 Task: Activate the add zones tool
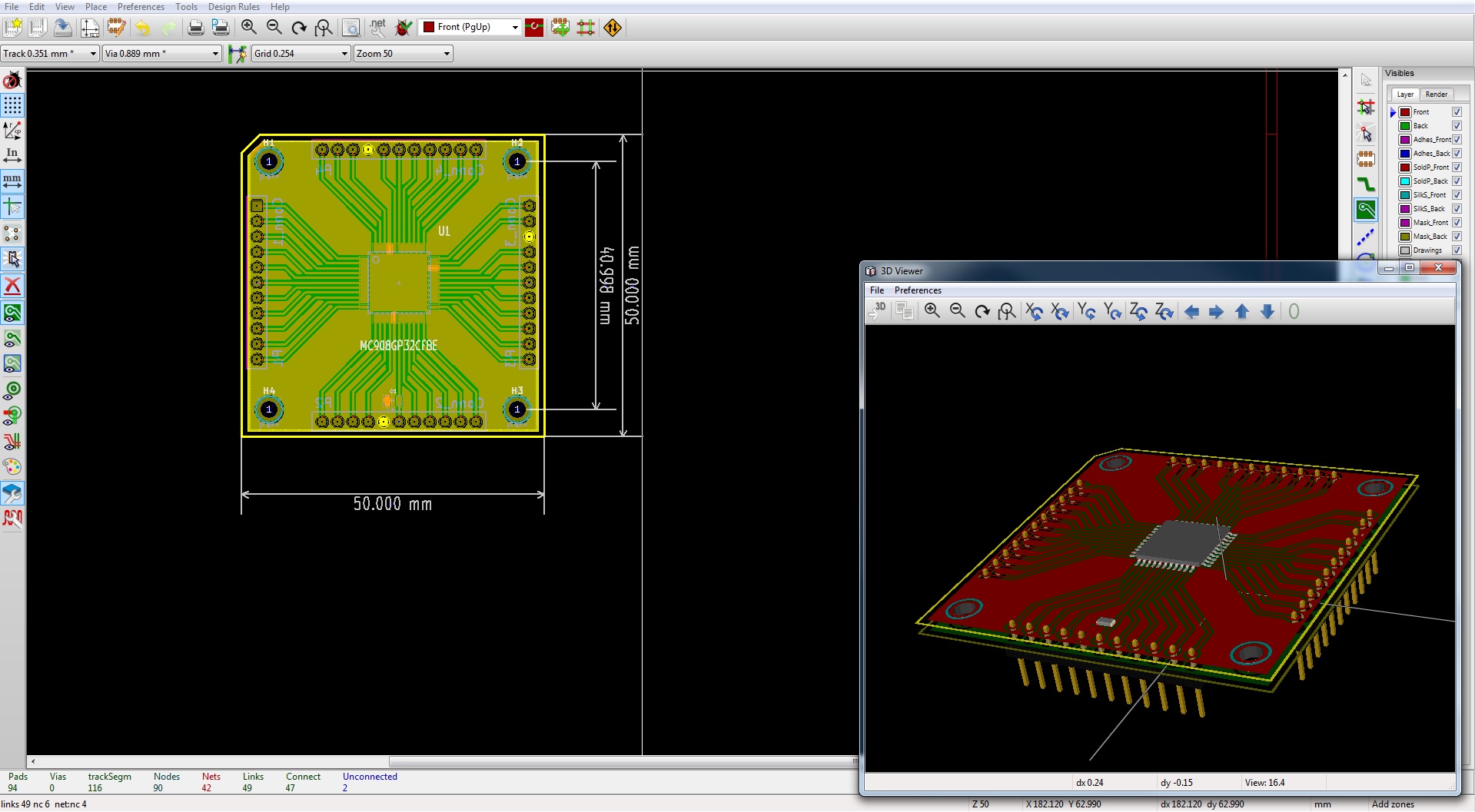coord(1366,210)
